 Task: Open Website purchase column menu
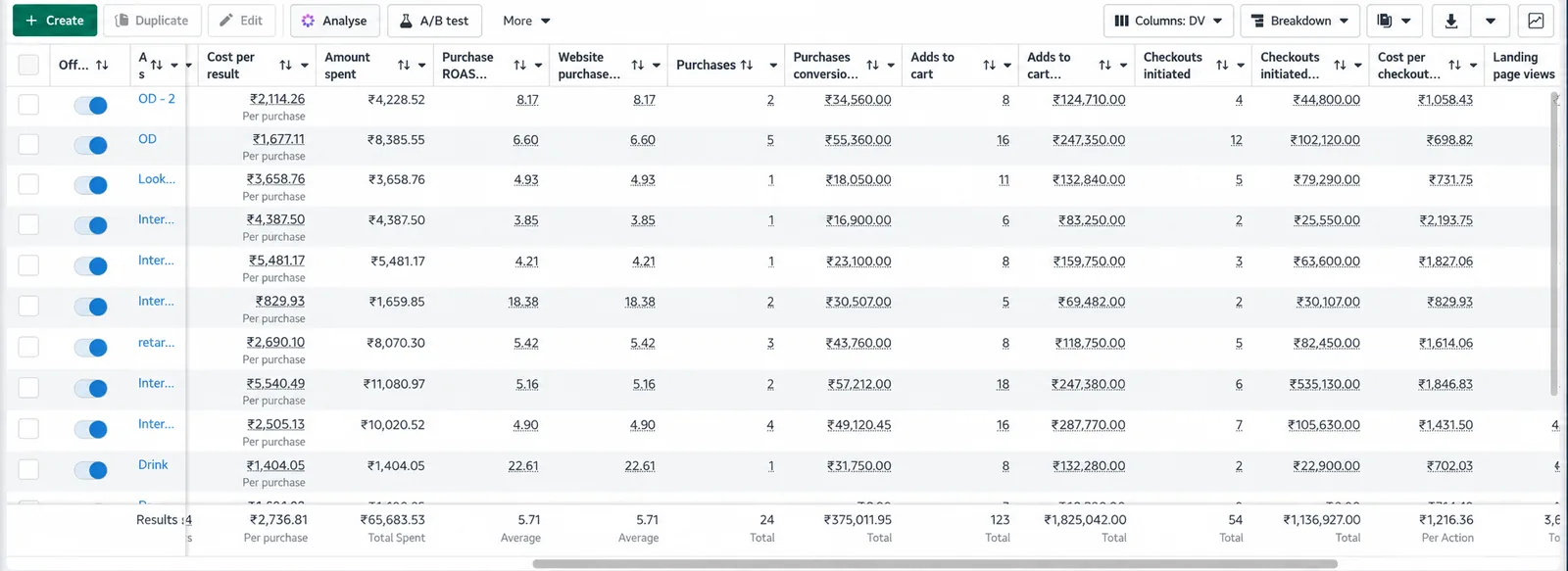657,66
